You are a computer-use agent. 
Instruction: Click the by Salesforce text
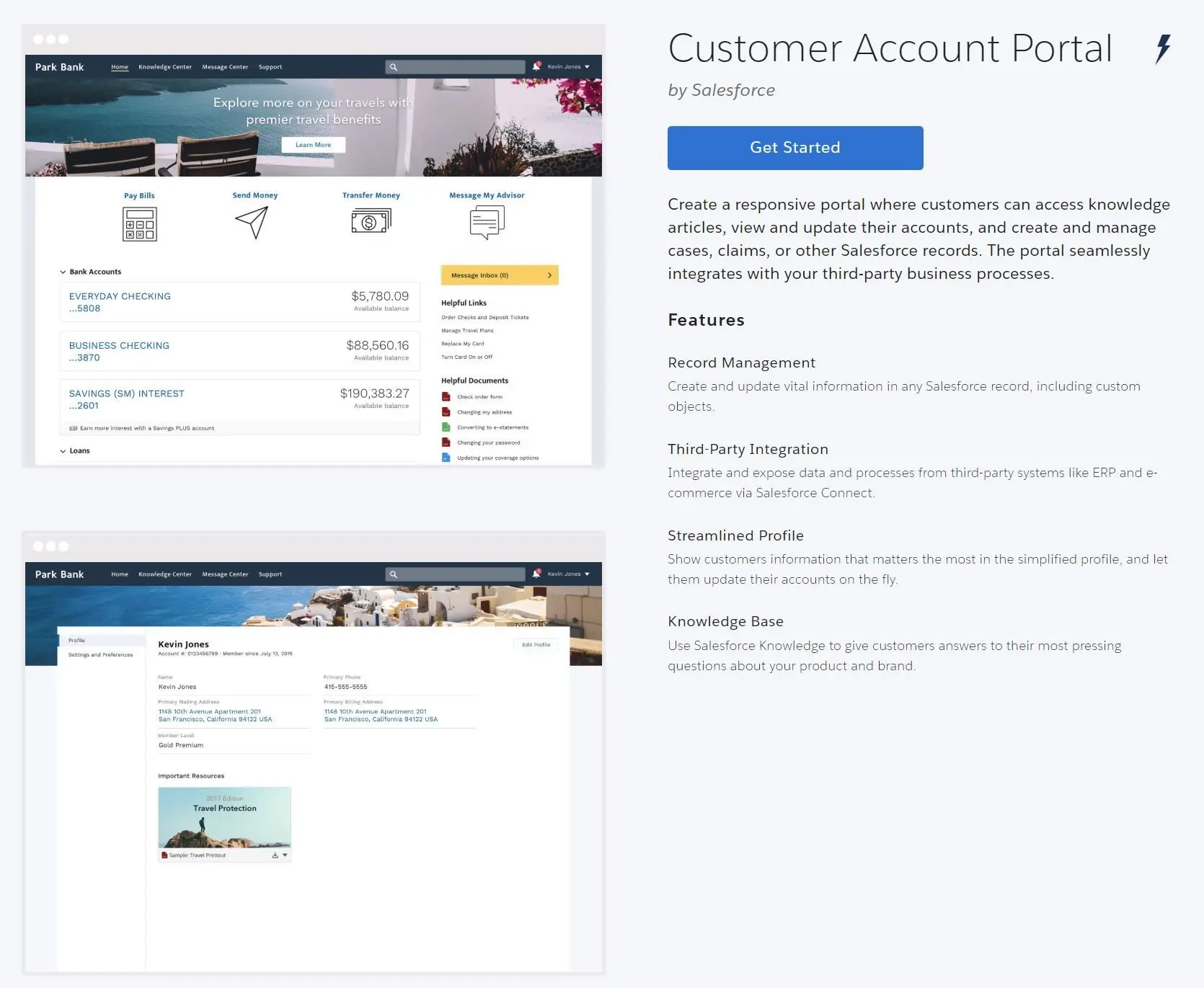pyautogui.click(x=721, y=90)
